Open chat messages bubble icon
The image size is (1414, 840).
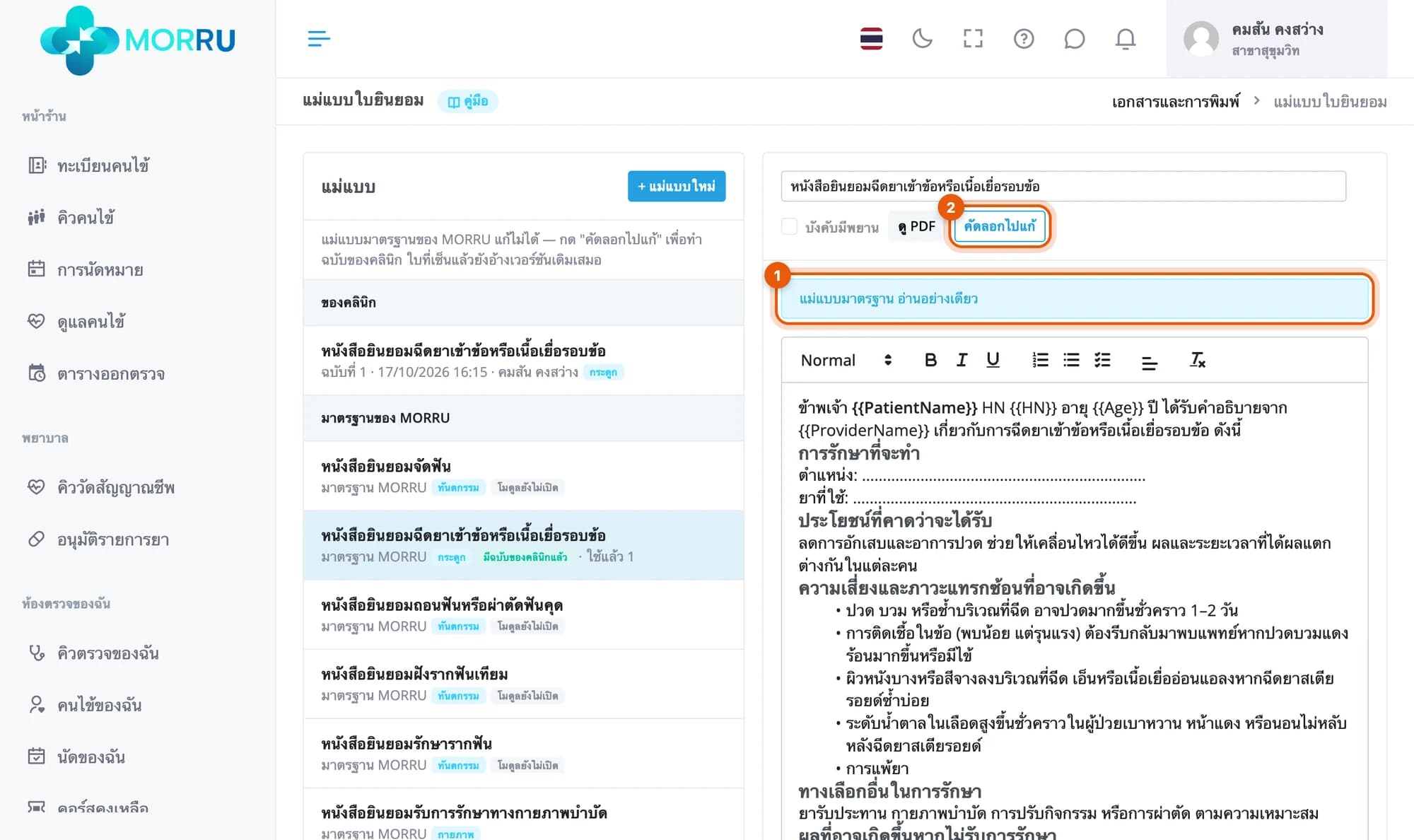1074,38
